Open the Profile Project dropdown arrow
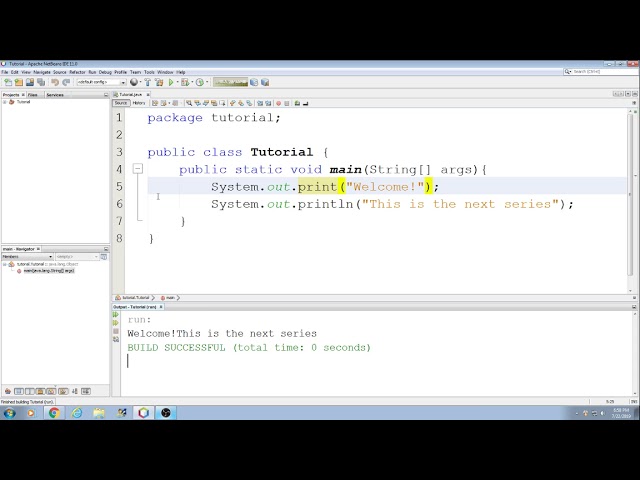 click(207, 82)
